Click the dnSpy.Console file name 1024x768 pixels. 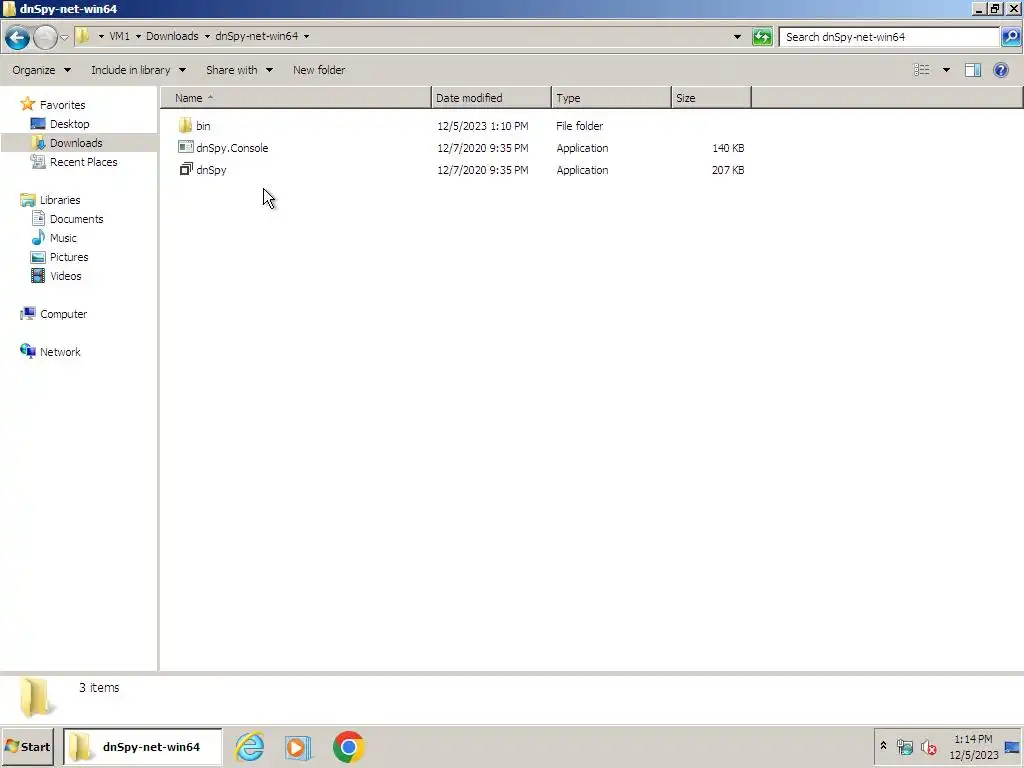click(x=232, y=148)
